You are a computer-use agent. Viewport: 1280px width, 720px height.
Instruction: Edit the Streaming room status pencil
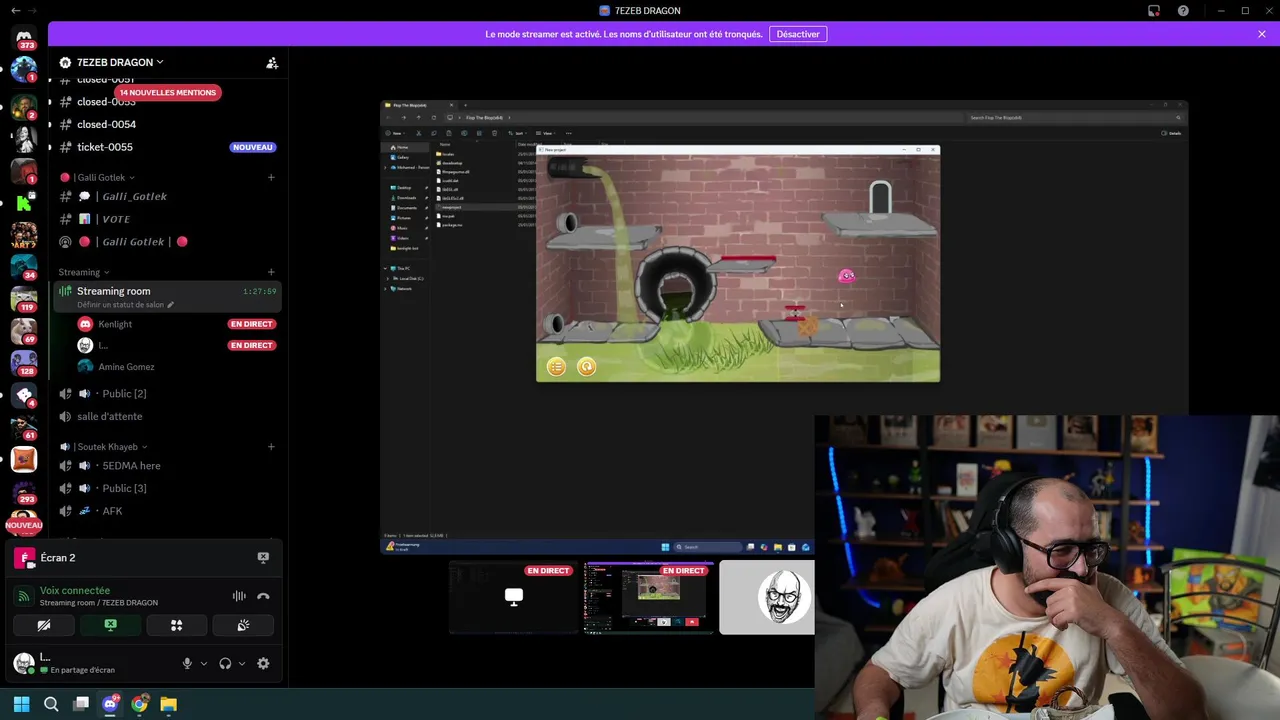[171, 305]
